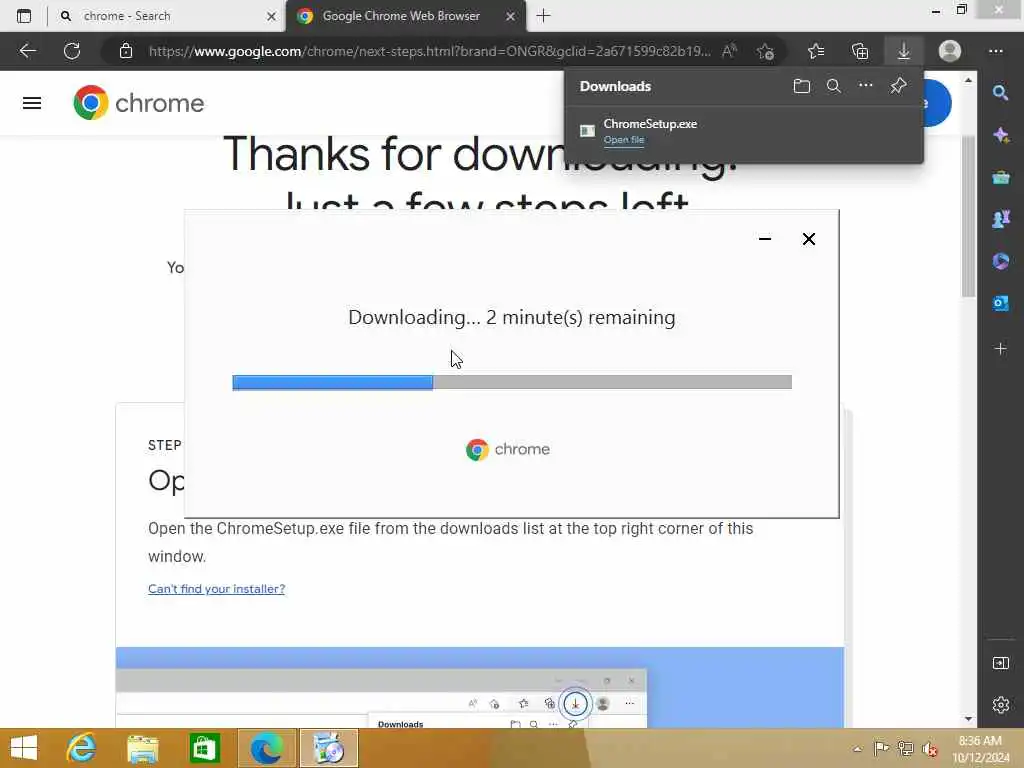Image resolution: width=1024 pixels, height=768 pixels.
Task: Switch to Microsoft Edge on the taskbar
Action: (266, 748)
